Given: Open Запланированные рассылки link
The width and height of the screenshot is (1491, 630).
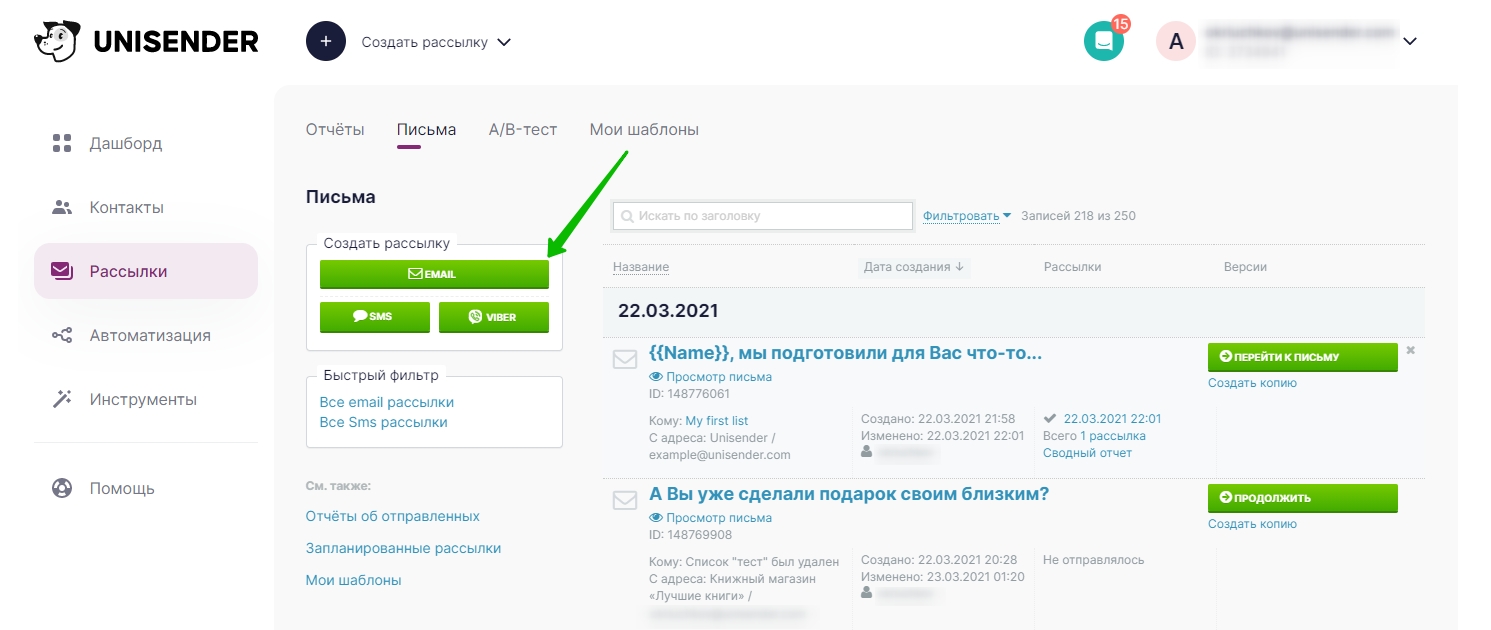Looking at the screenshot, I should tap(403, 548).
